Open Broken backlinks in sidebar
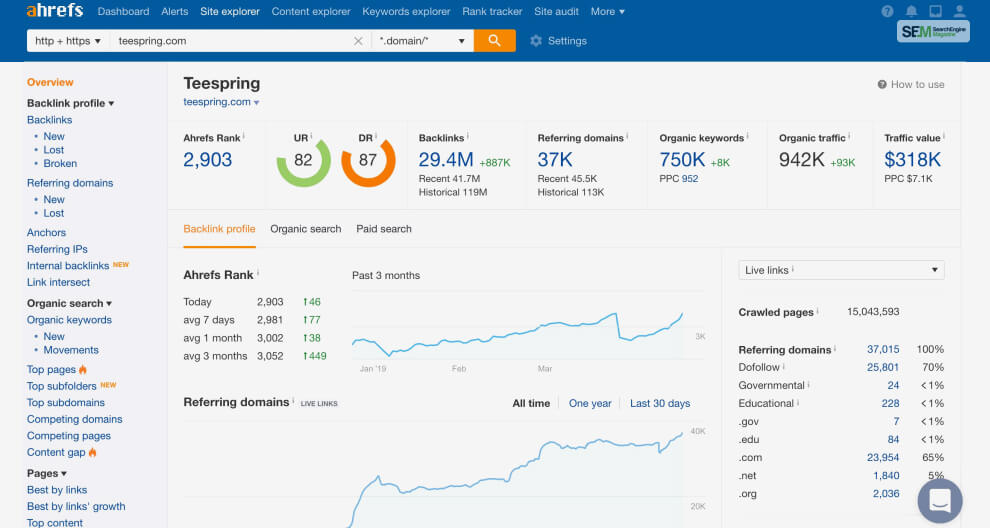 click(60, 163)
